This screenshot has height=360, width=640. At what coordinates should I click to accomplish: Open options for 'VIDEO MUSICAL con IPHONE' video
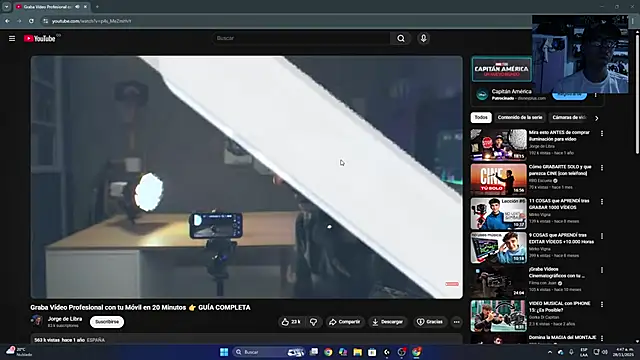(602, 304)
